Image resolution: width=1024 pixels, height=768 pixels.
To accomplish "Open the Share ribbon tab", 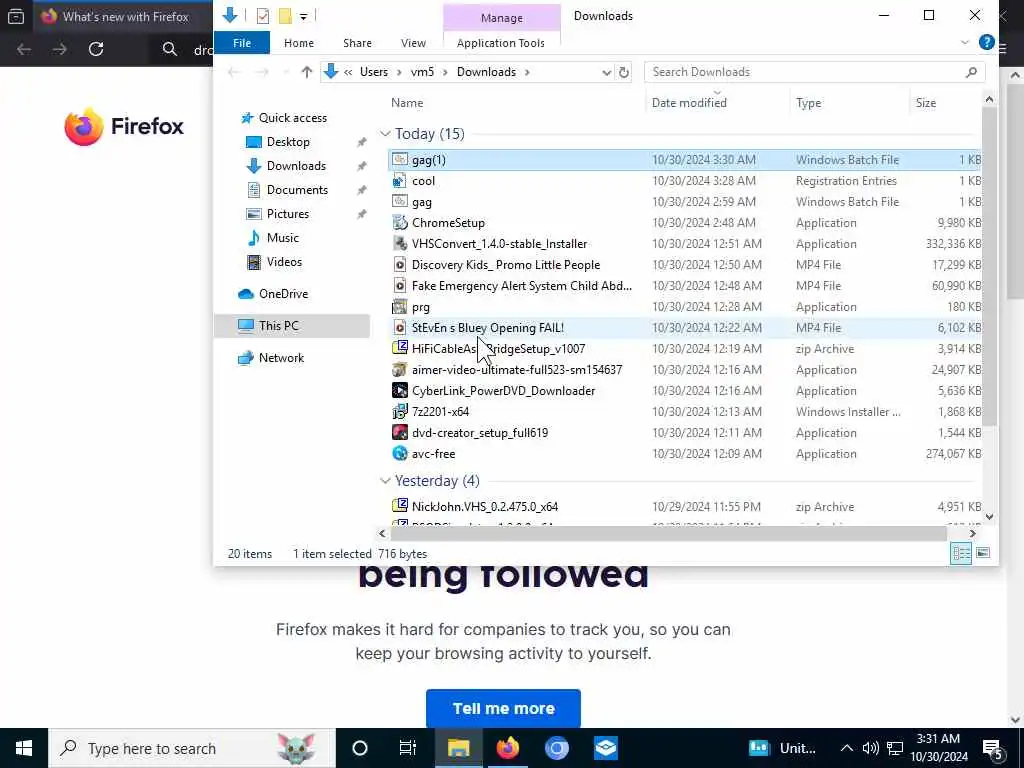I will click(x=357, y=42).
